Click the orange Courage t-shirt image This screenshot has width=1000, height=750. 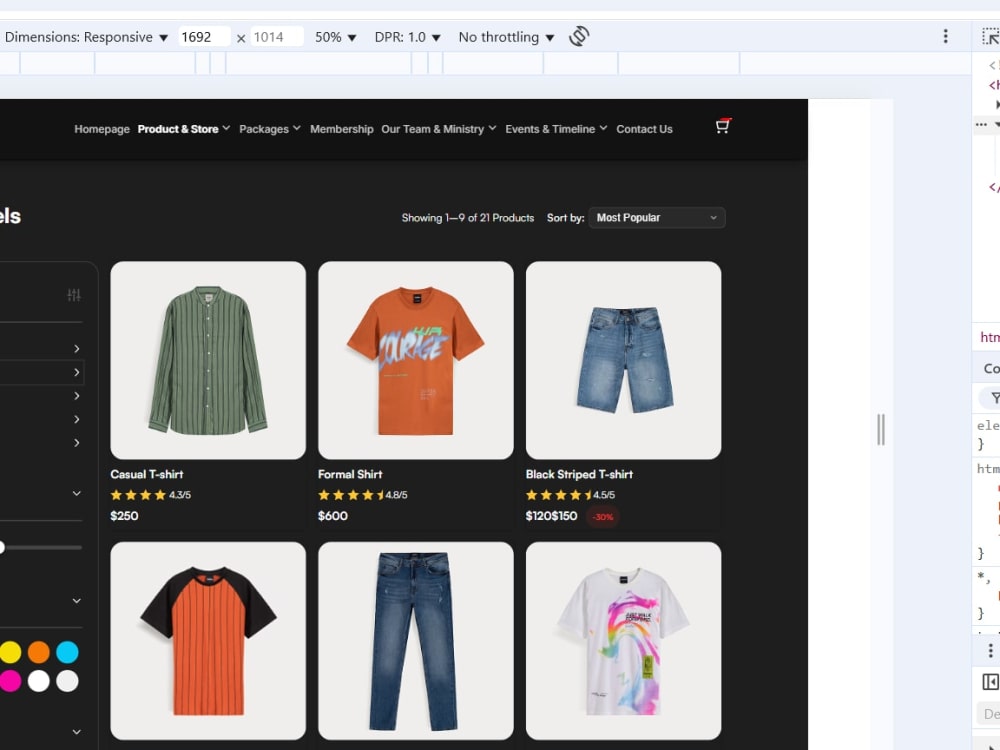[x=416, y=360]
